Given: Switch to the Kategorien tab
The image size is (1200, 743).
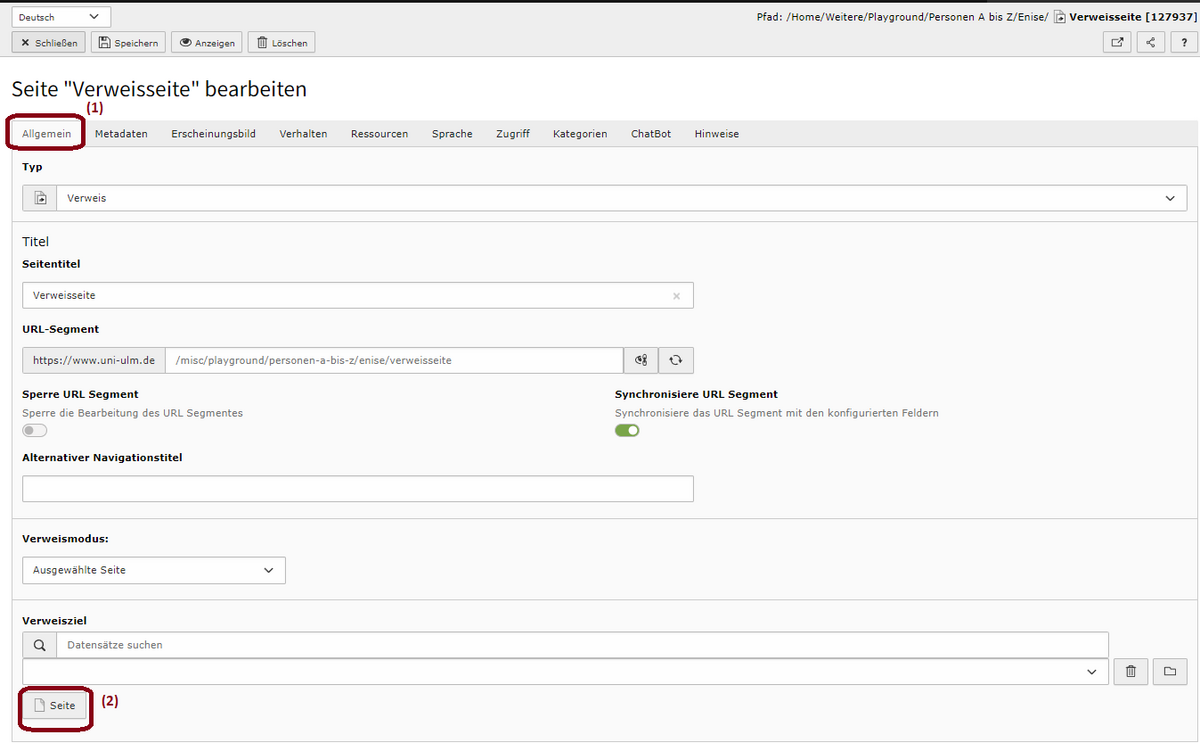Looking at the screenshot, I should pos(580,134).
